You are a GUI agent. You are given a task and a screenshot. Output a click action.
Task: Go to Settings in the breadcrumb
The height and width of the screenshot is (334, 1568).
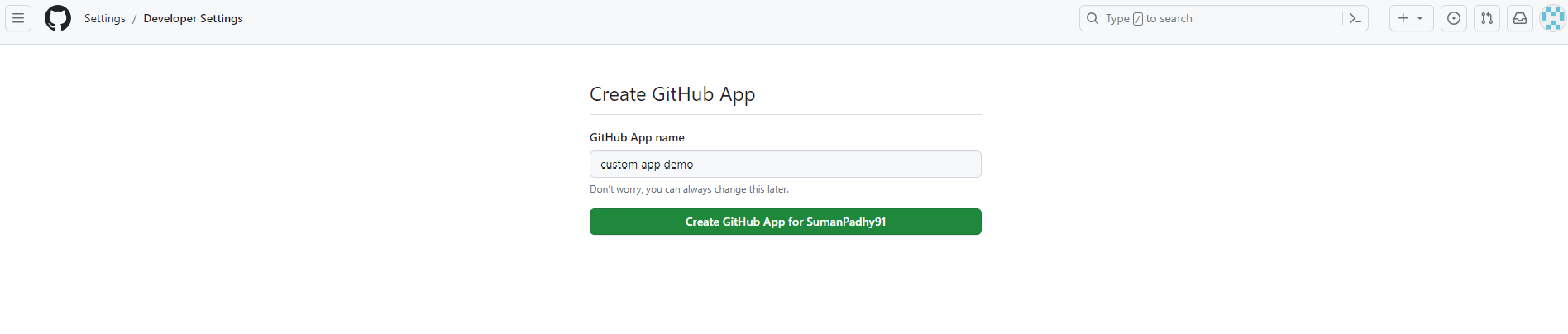point(105,18)
